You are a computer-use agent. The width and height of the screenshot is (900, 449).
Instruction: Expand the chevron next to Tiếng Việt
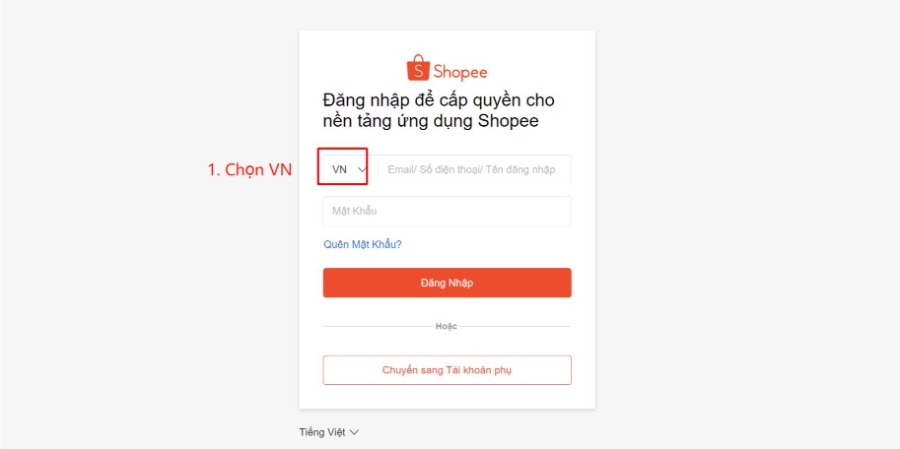tap(354, 432)
